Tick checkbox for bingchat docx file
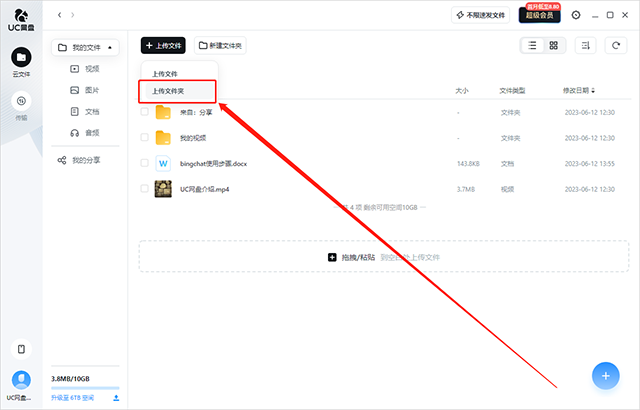This screenshot has height=410, width=640. click(144, 163)
